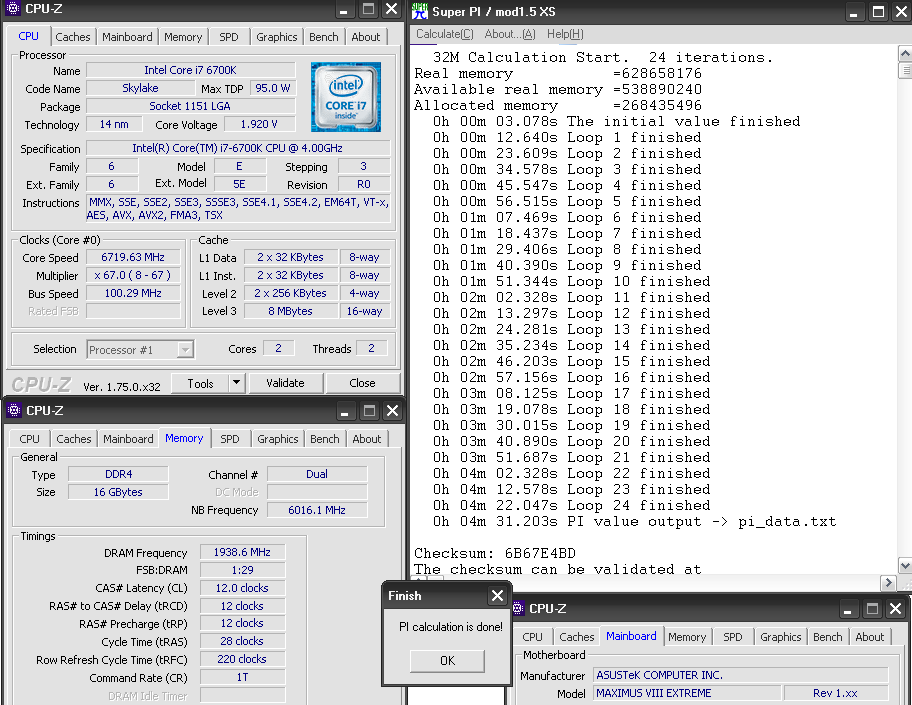Click the Name field Intel Core i7 6700K

point(190,70)
